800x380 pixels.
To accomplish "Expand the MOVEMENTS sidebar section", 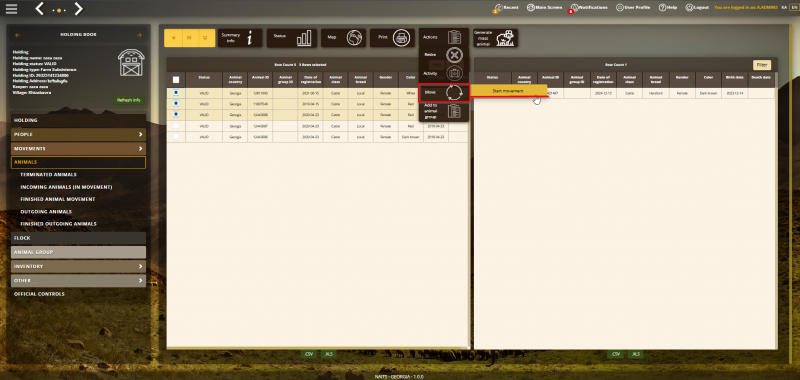I will [79, 149].
